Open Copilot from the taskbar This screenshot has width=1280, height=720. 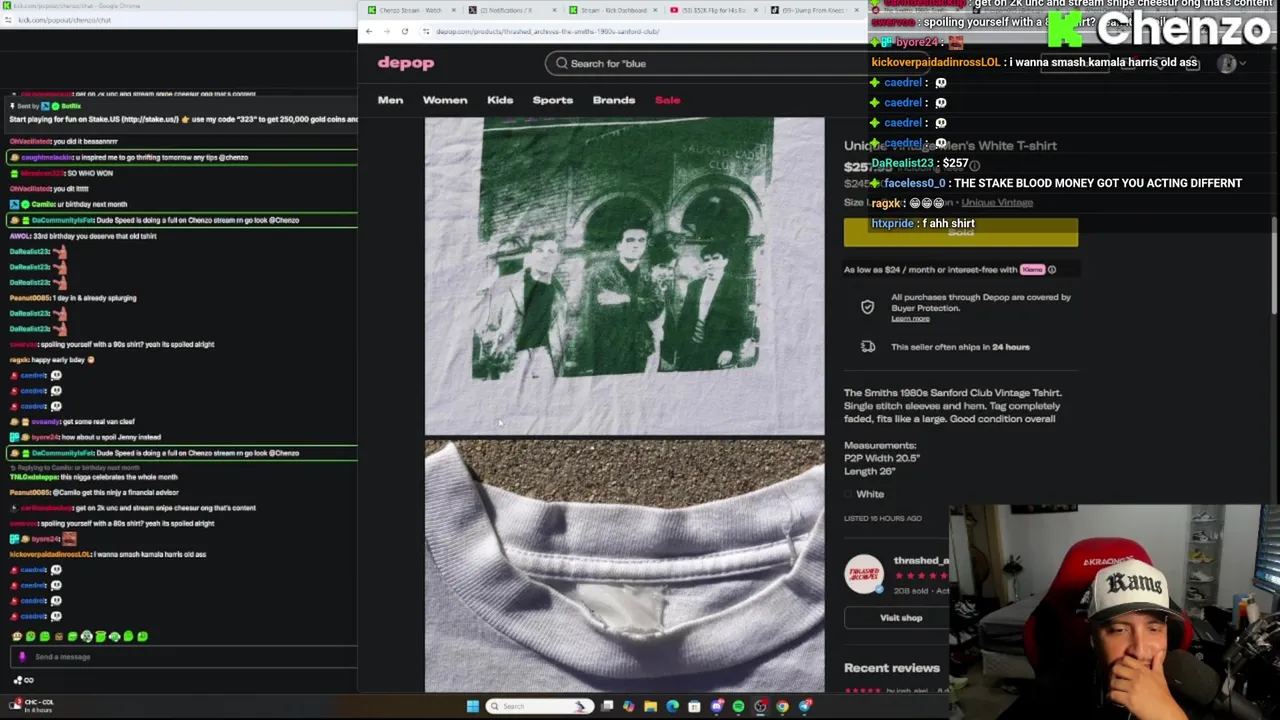pos(628,706)
